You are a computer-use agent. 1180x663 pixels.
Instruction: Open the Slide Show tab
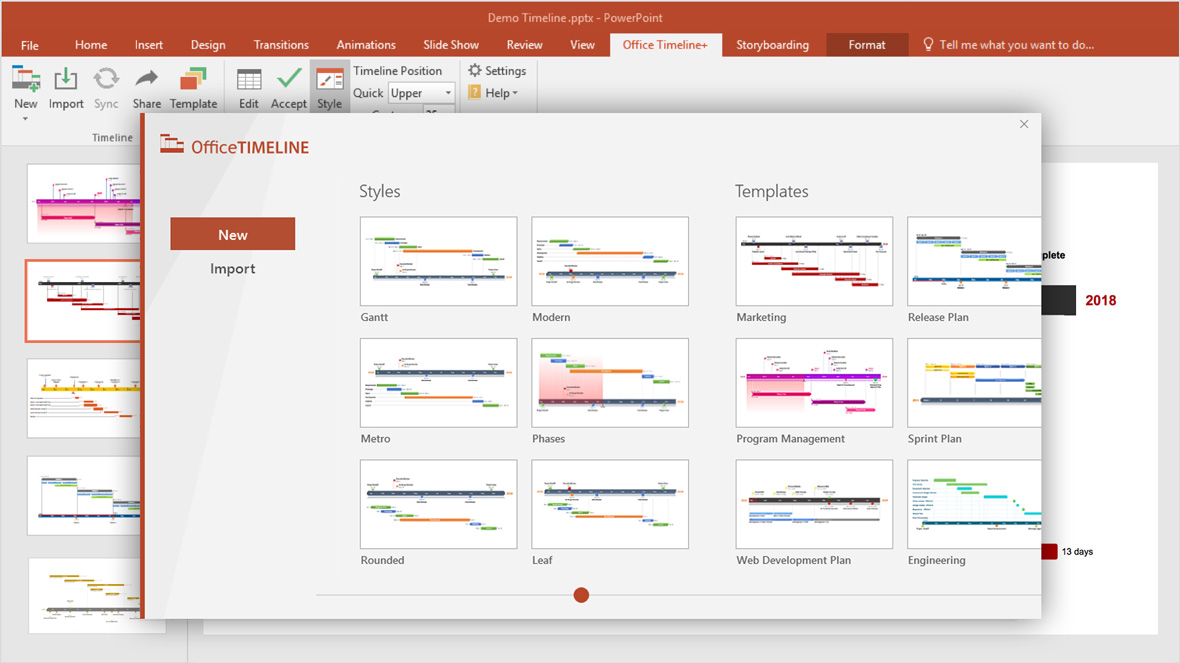pos(451,45)
